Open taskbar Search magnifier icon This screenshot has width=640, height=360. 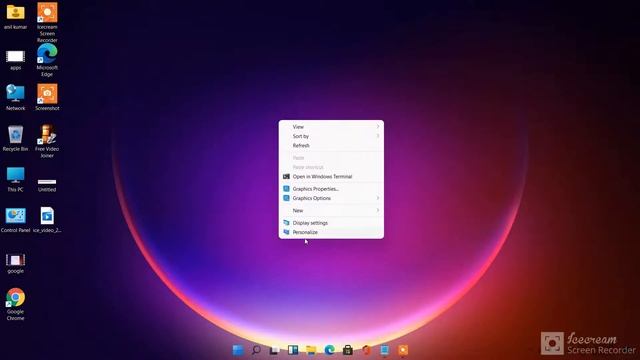click(256, 350)
